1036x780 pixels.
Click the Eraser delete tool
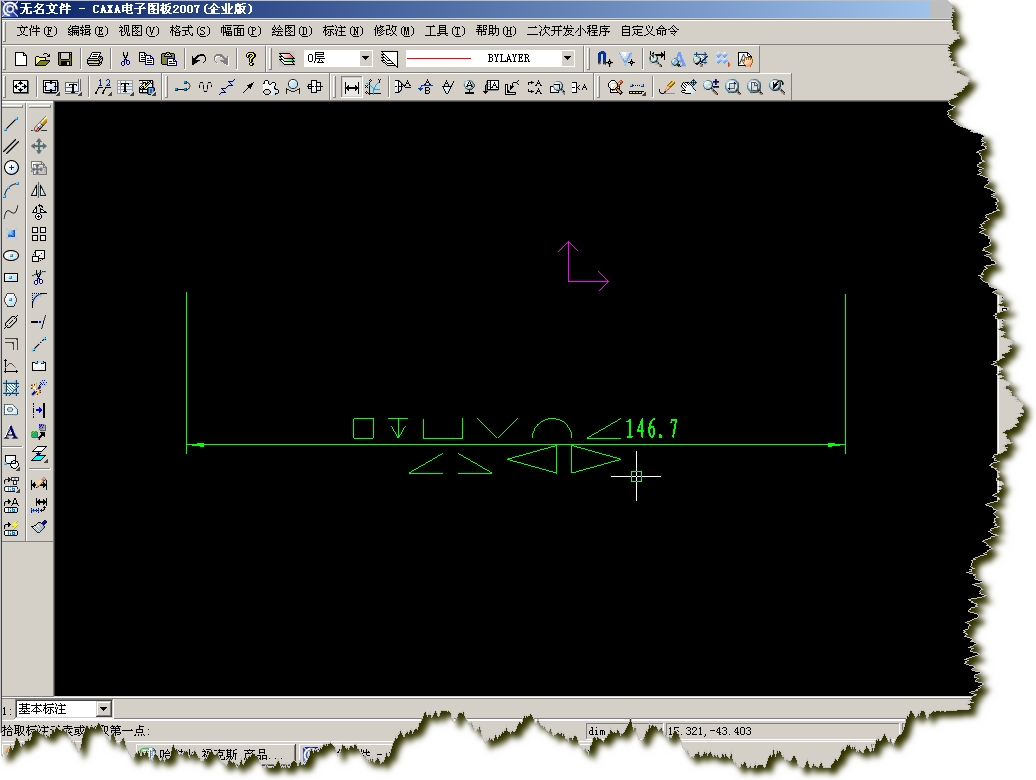click(39, 124)
